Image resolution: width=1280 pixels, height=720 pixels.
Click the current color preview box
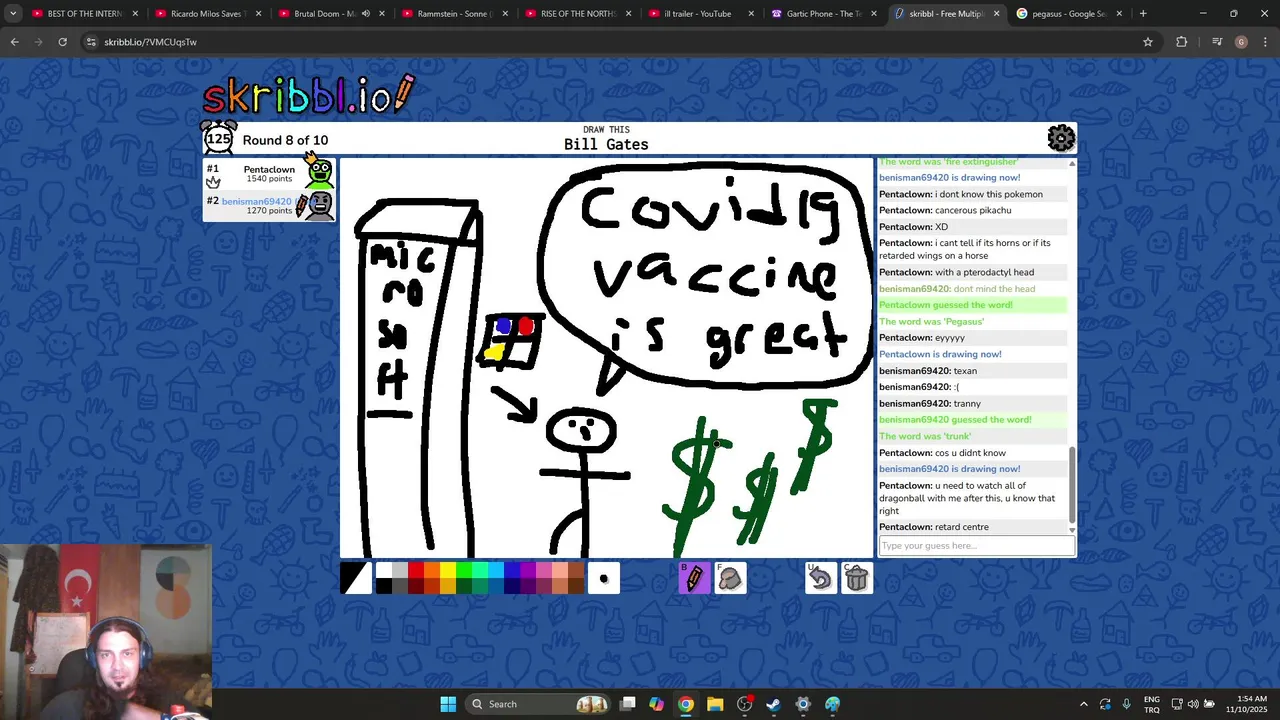click(355, 578)
